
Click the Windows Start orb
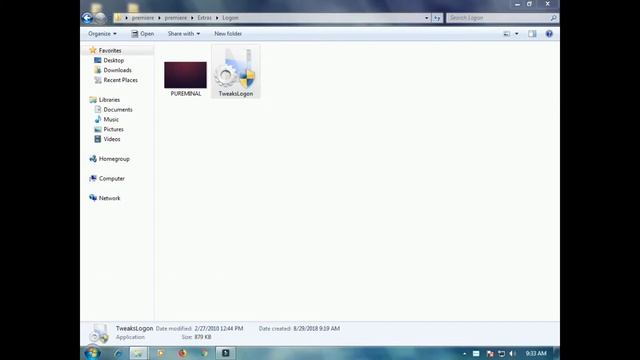pyautogui.click(x=92, y=353)
